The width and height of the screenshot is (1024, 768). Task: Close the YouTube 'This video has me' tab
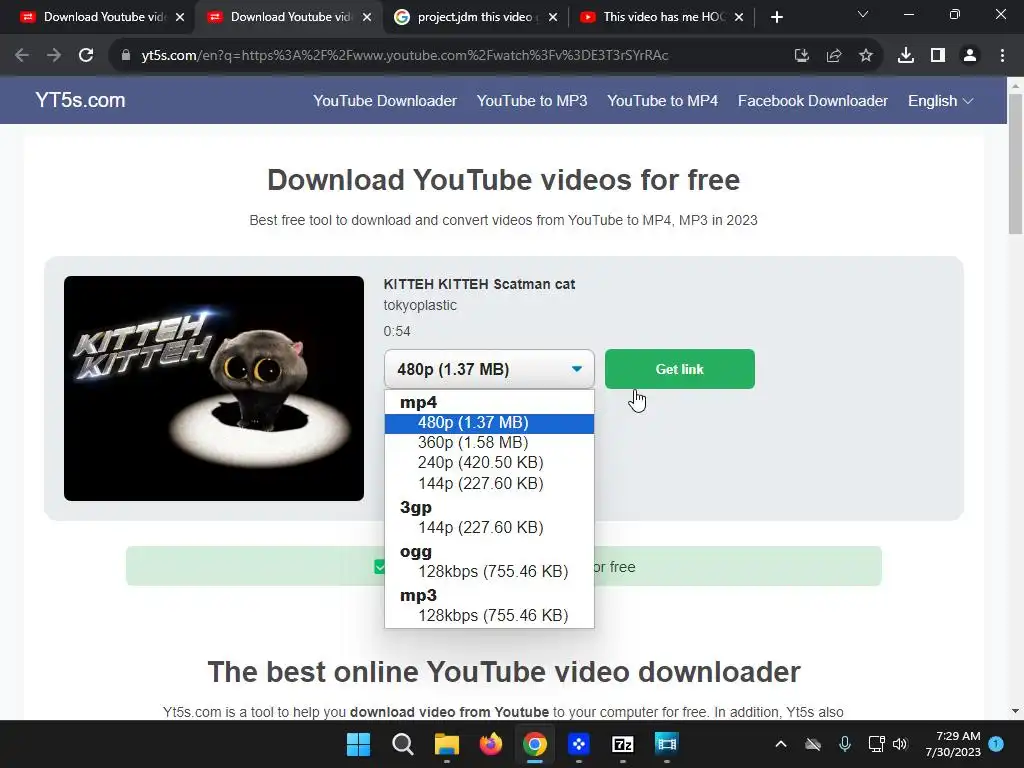click(x=739, y=17)
